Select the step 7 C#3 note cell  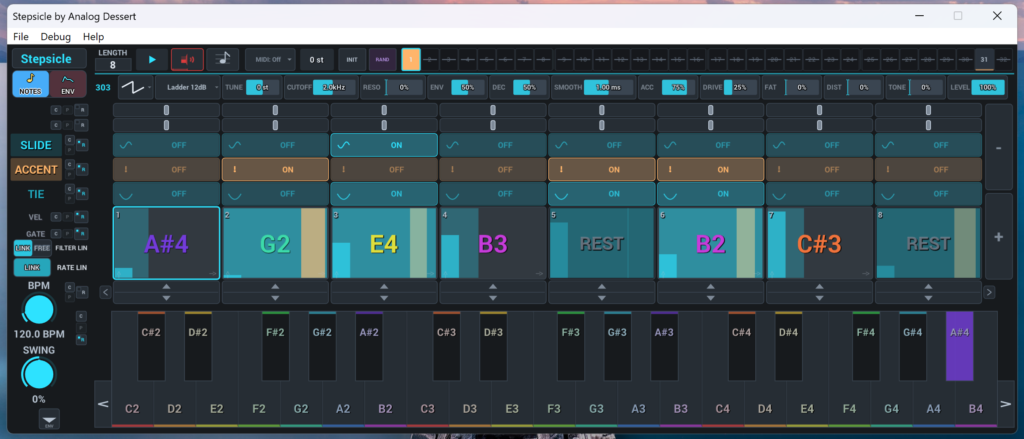click(x=819, y=243)
